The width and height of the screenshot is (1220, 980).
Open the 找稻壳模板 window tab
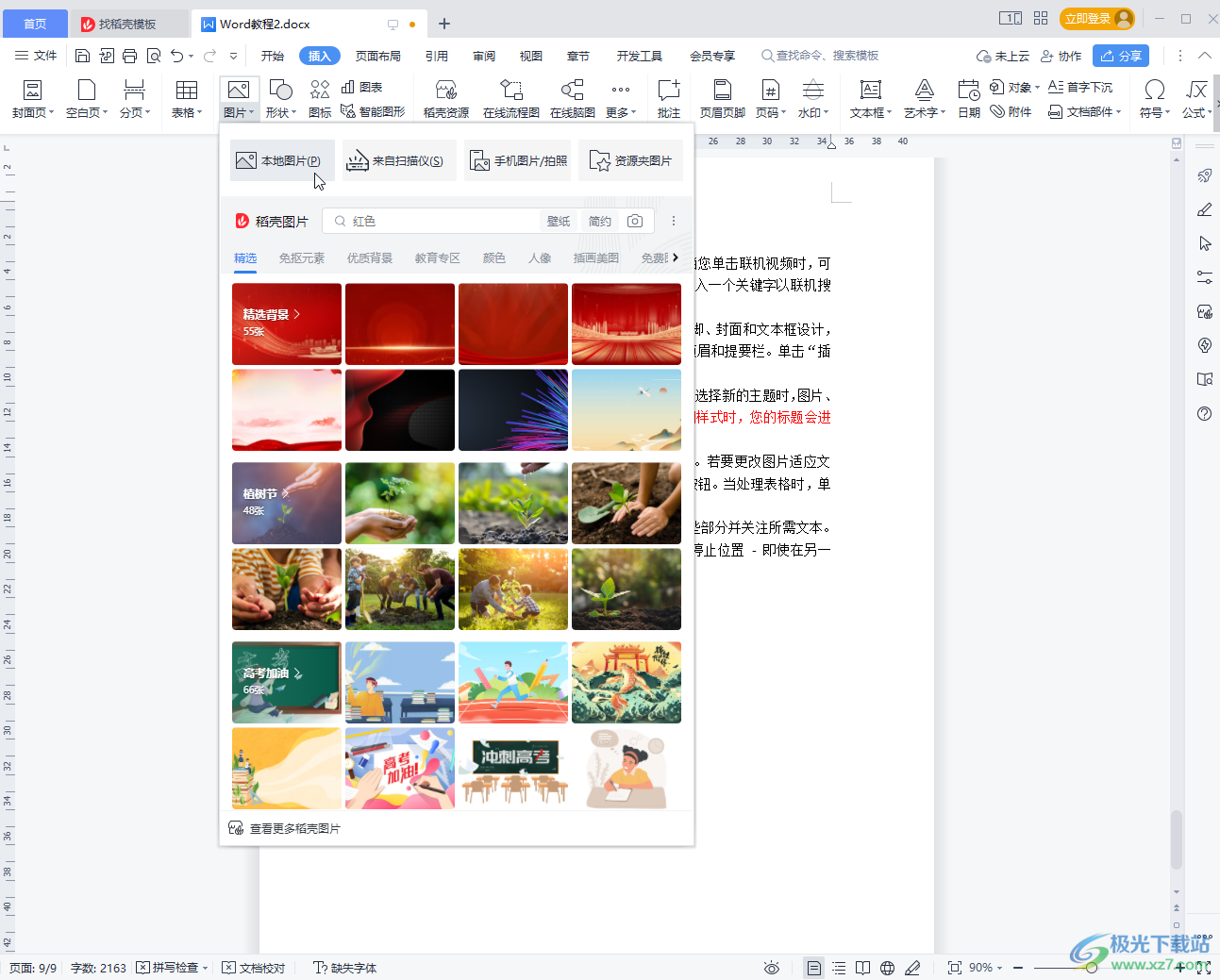(128, 25)
